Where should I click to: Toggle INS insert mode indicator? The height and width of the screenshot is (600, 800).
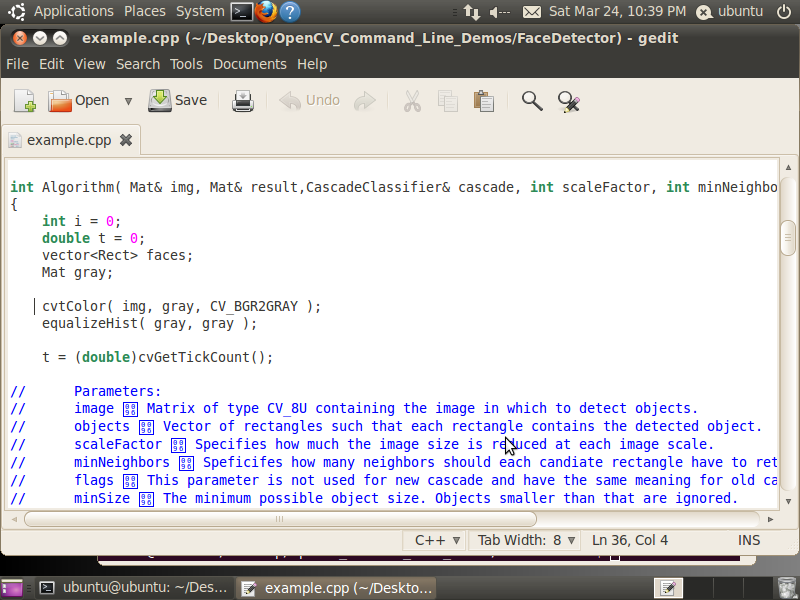coord(748,540)
